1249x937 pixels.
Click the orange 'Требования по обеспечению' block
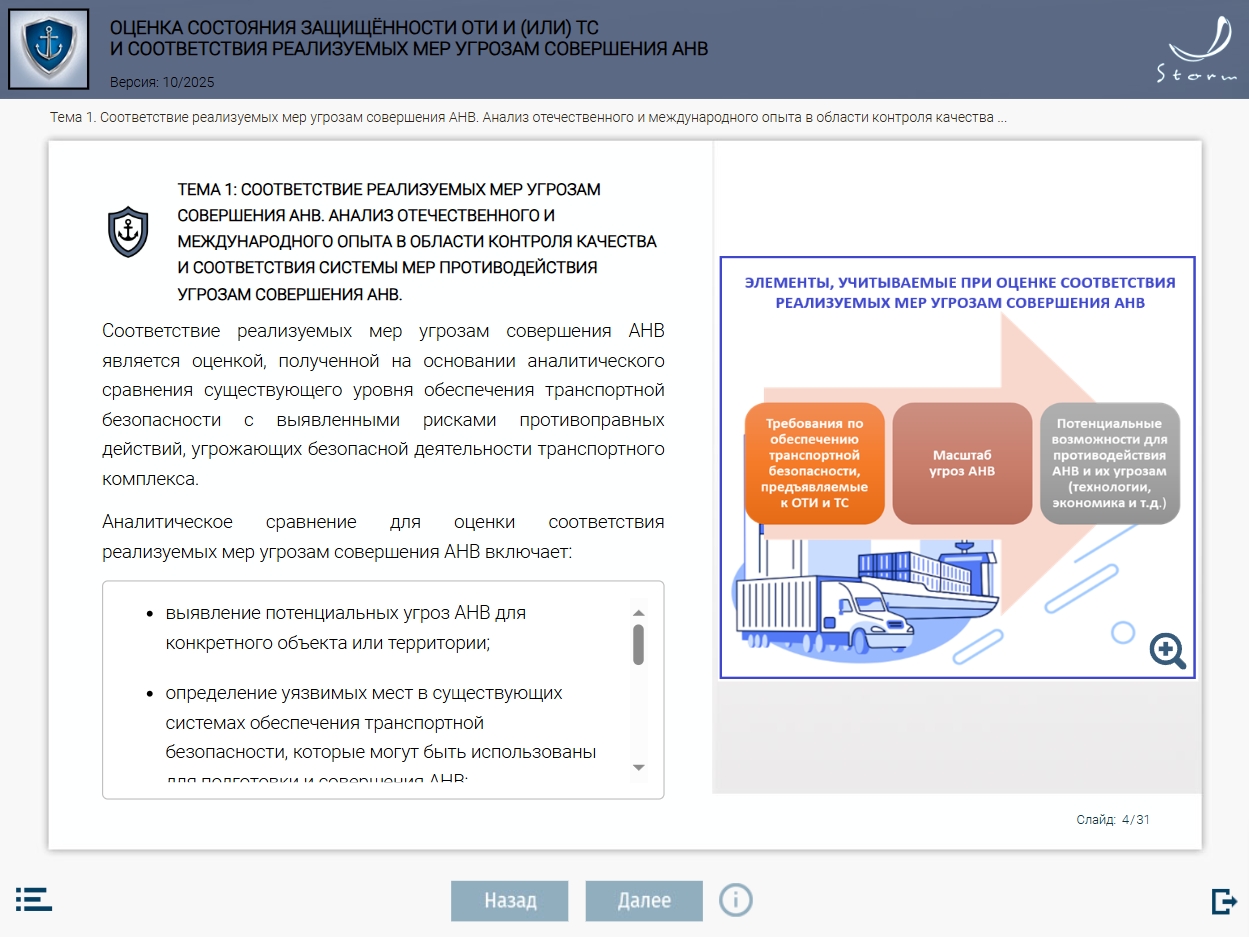point(814,463)
